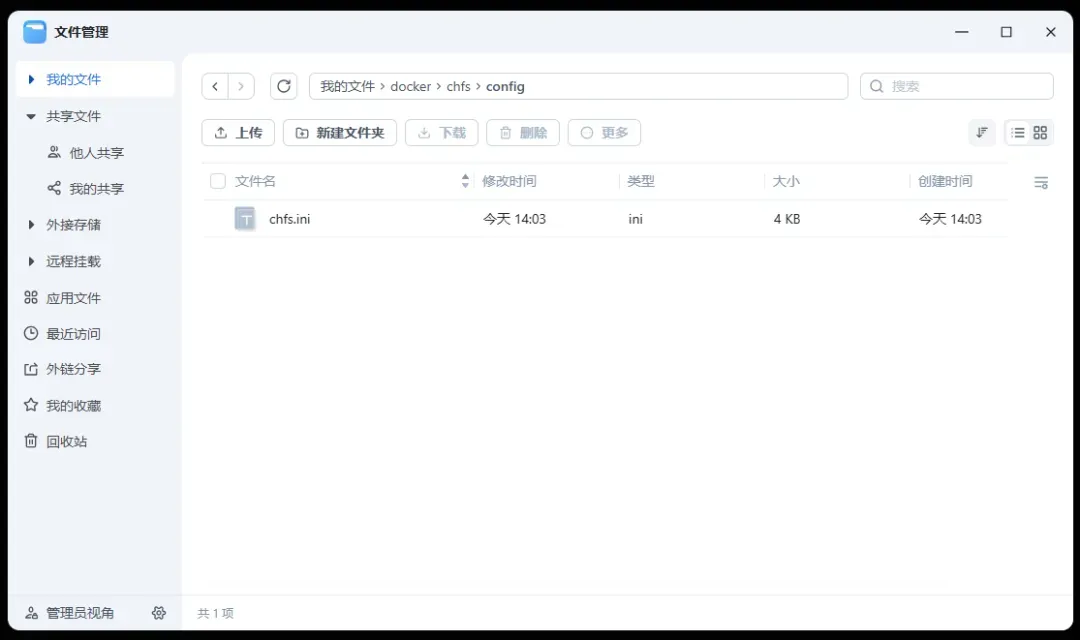Image resolution: width=1080 pixels, height=640 pixels.
Task: Switch to grid view layout
Action: [x=1040, y=131]
